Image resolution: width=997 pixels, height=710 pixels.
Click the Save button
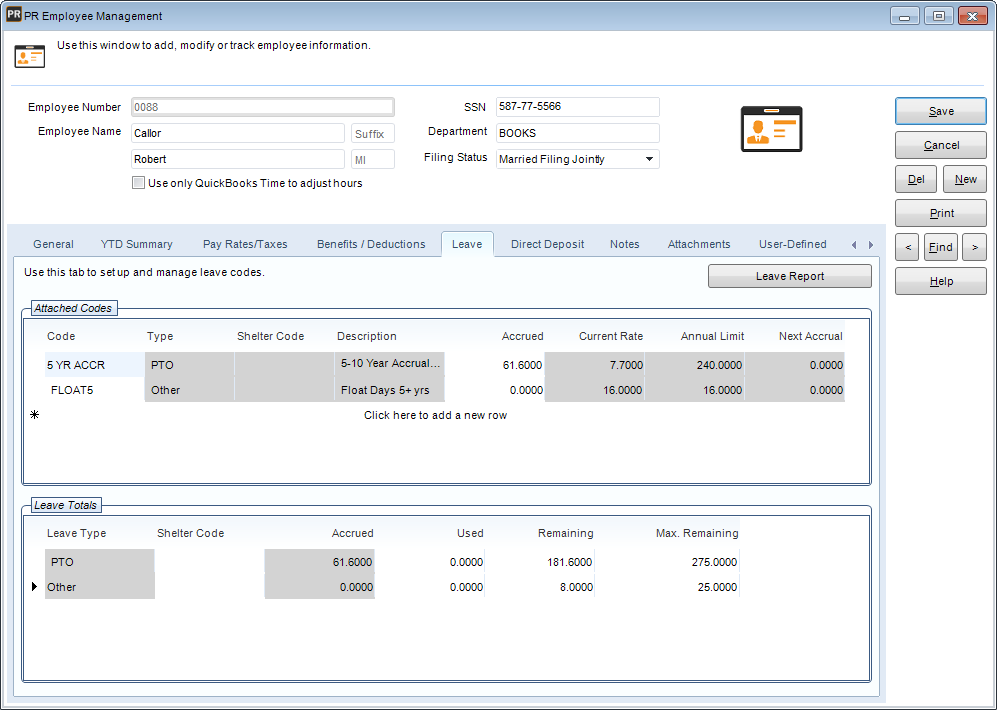click(x=940, y=111)
